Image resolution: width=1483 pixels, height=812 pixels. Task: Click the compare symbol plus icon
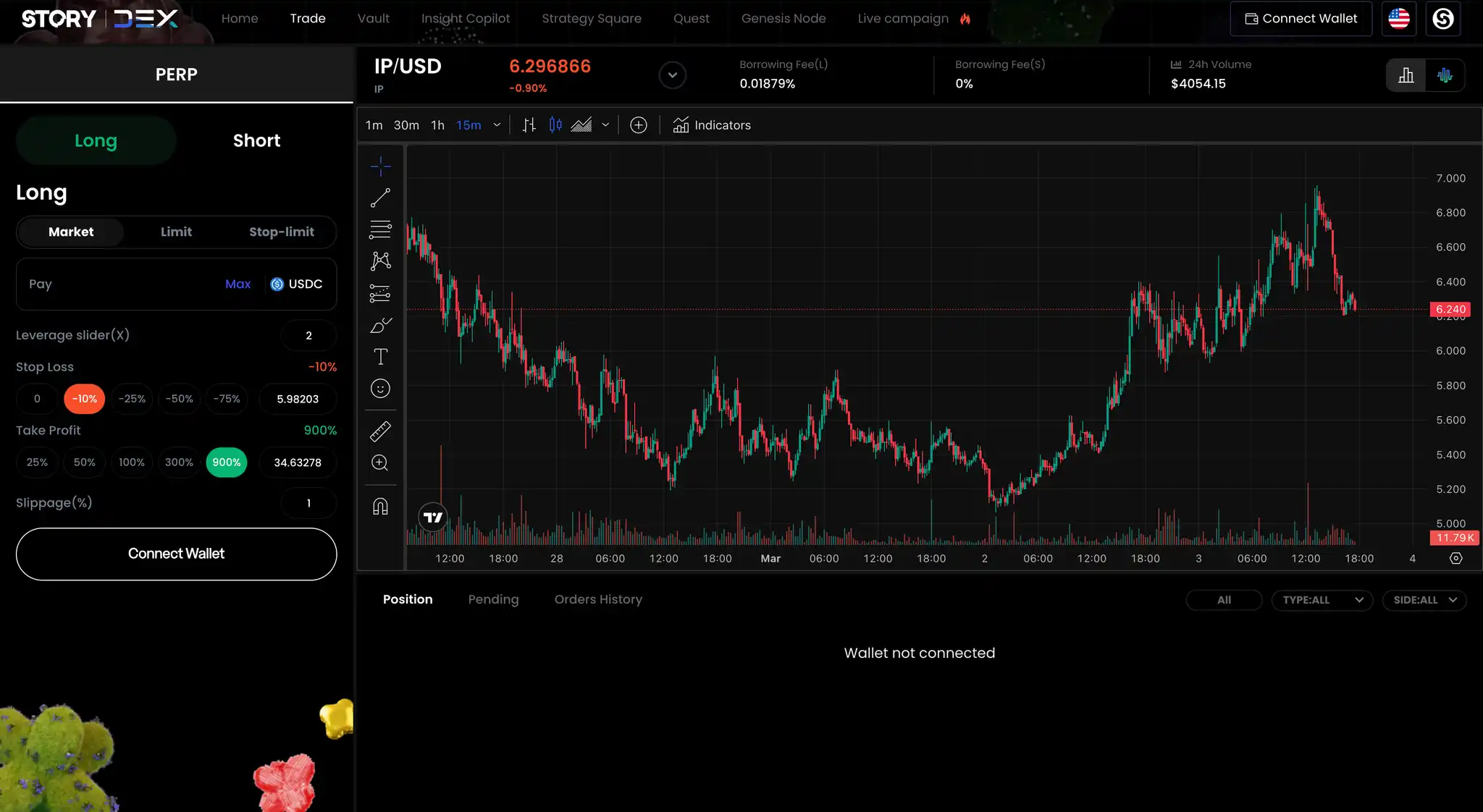tap(638, 125)
